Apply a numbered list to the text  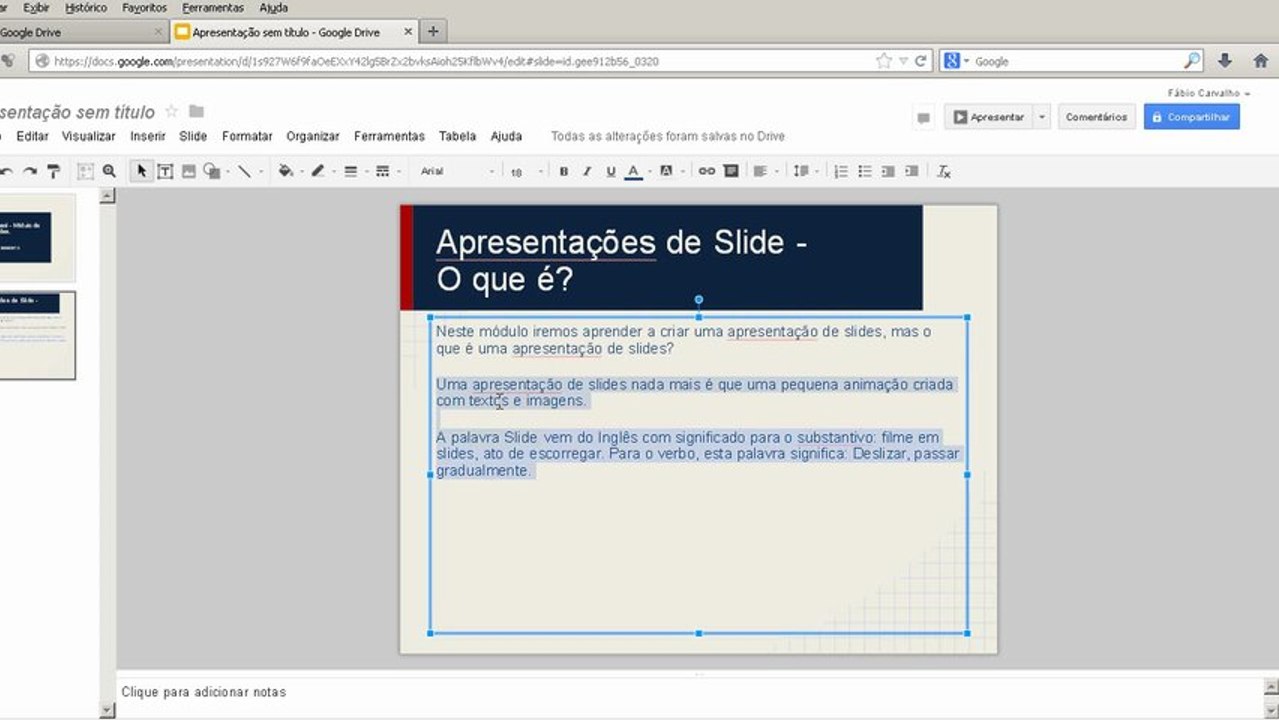click(x=841, y=171)
